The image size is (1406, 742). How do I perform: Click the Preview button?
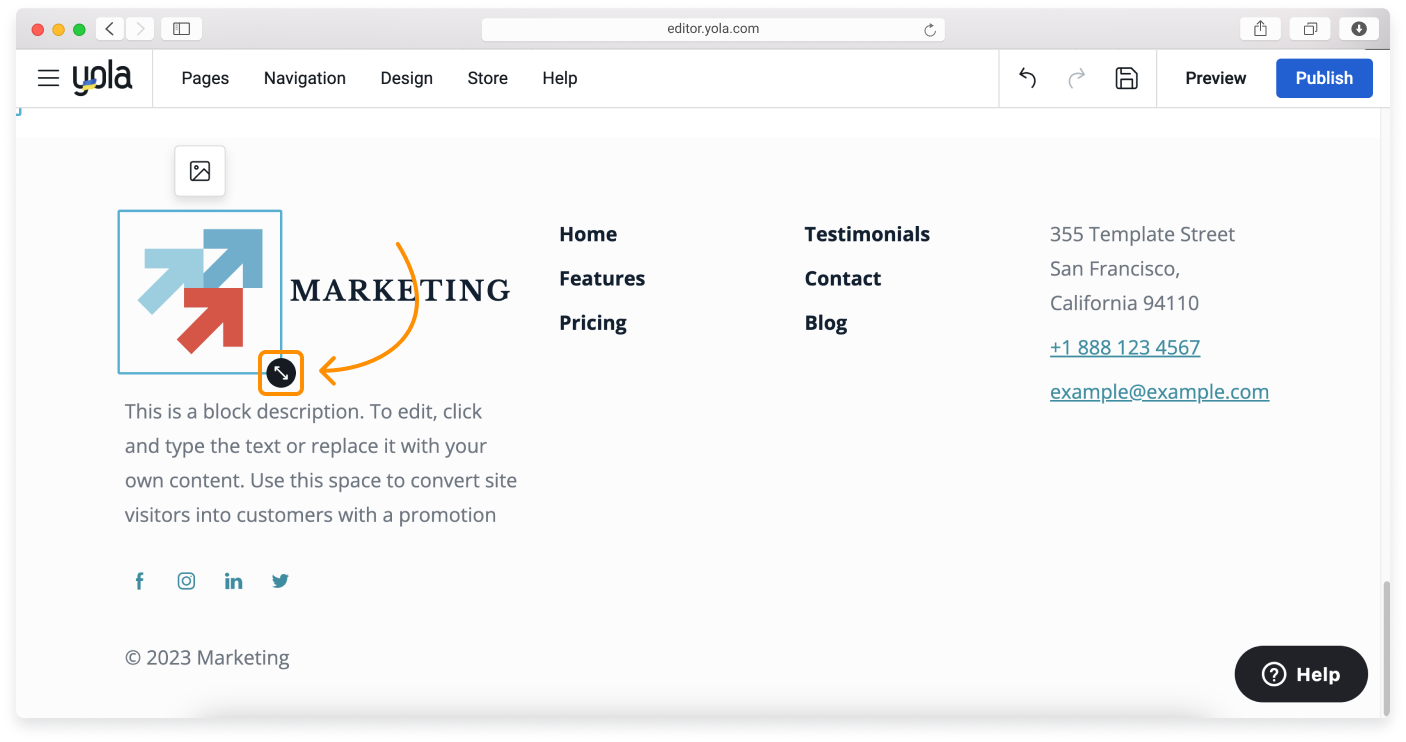click(1215, 78)
